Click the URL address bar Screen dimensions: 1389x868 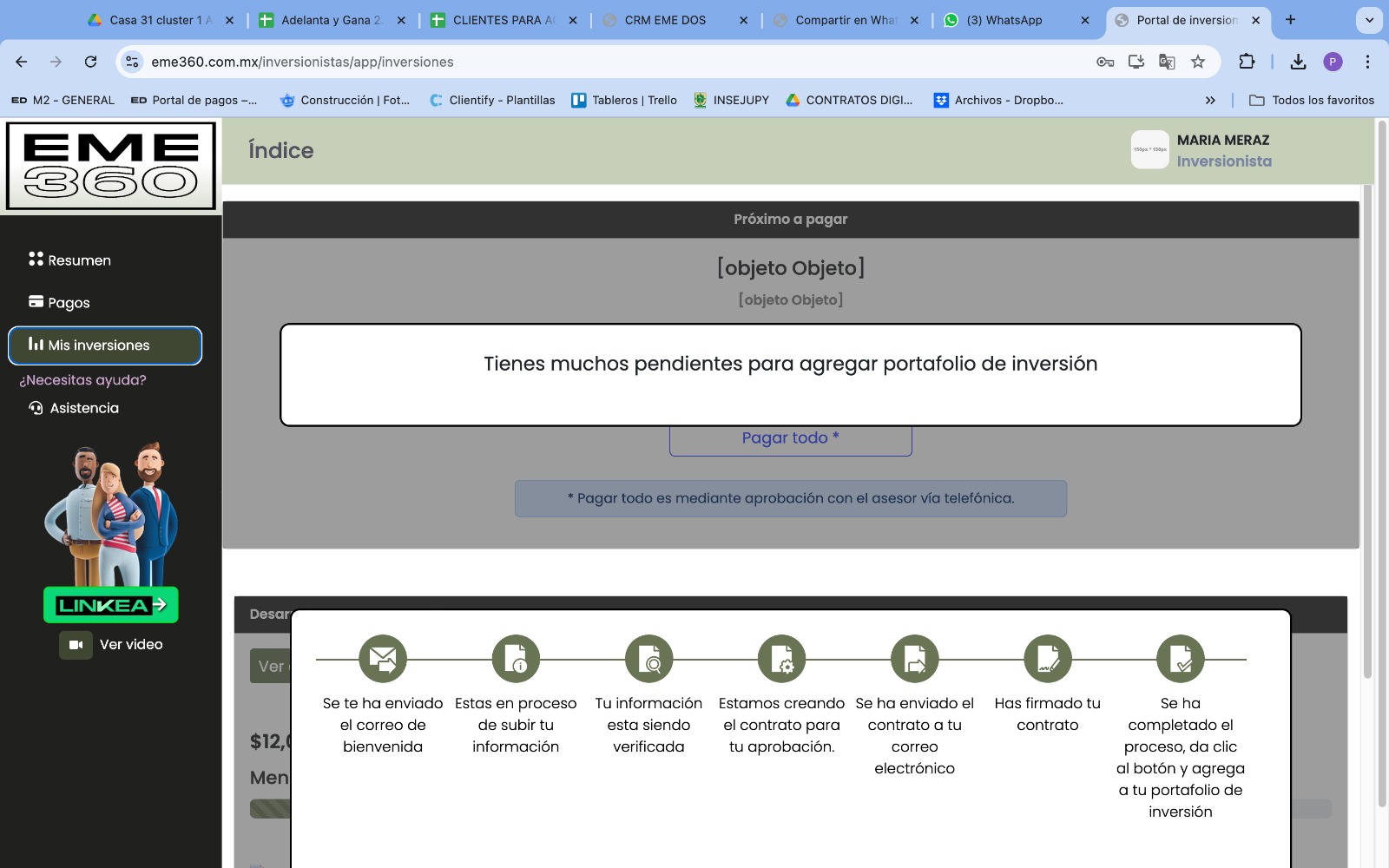[608, 62]
